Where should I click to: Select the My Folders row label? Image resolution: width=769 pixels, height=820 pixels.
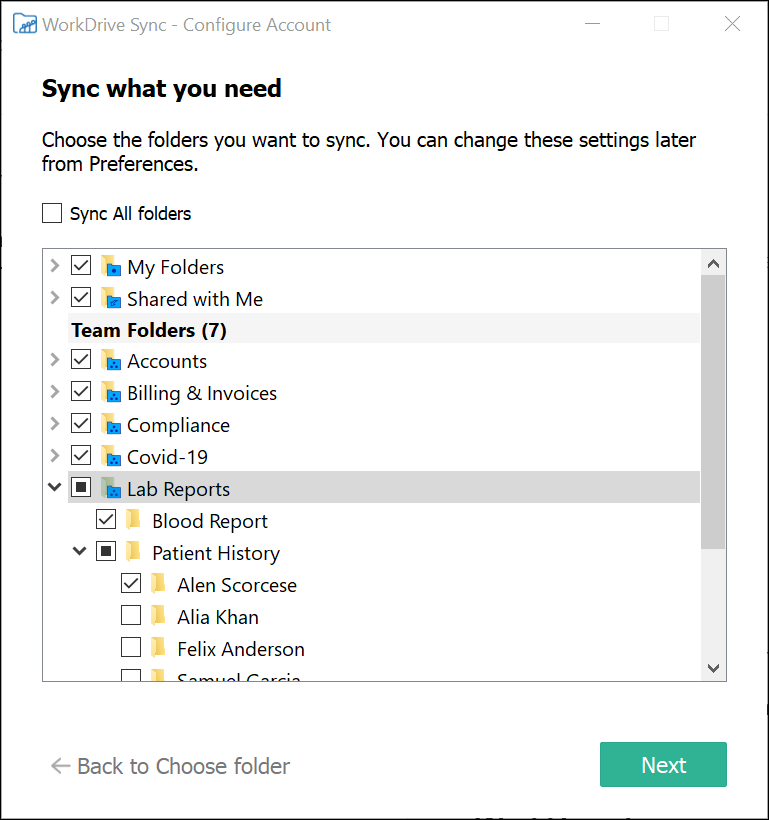point(176,267)
